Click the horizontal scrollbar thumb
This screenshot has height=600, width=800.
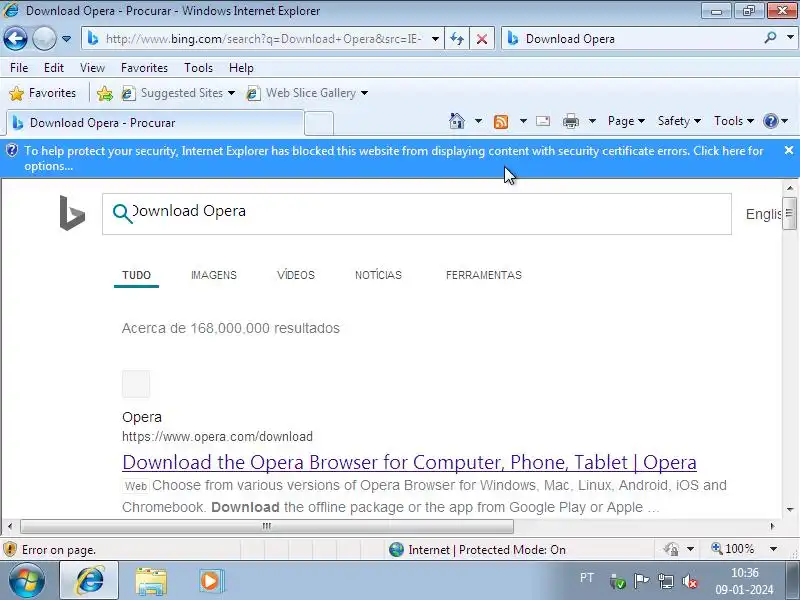point(267,526)
